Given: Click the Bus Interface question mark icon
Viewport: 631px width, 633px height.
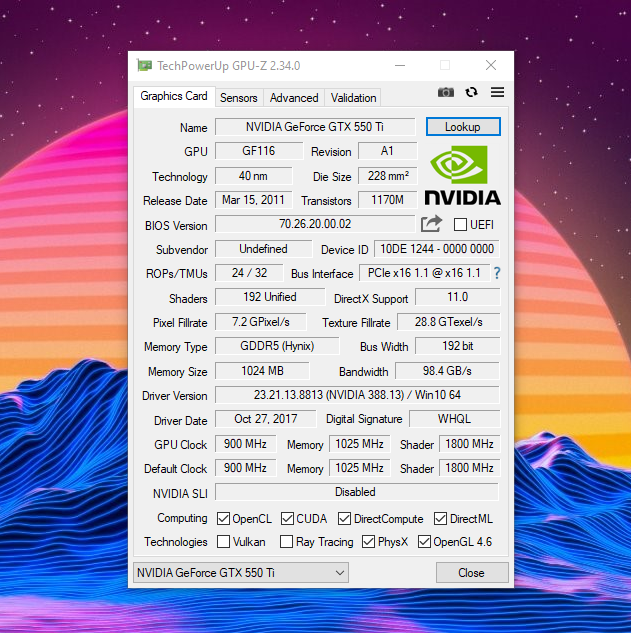Looking at the screenshot, I should 497,273.
